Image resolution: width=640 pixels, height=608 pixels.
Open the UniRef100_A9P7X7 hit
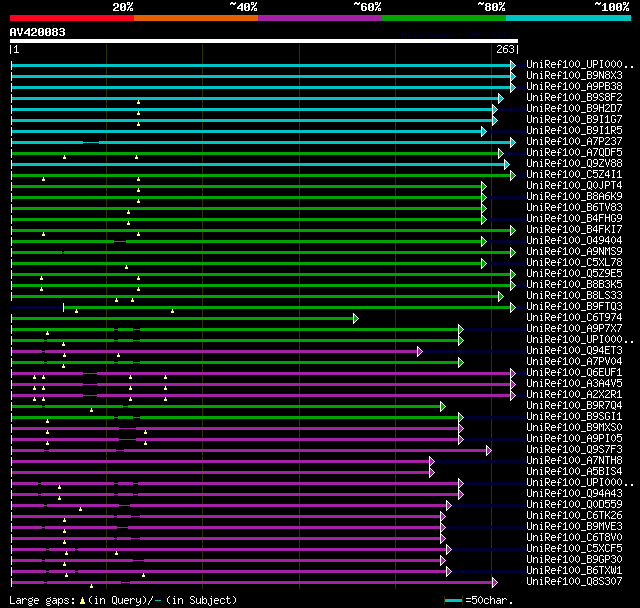[574, 329]
